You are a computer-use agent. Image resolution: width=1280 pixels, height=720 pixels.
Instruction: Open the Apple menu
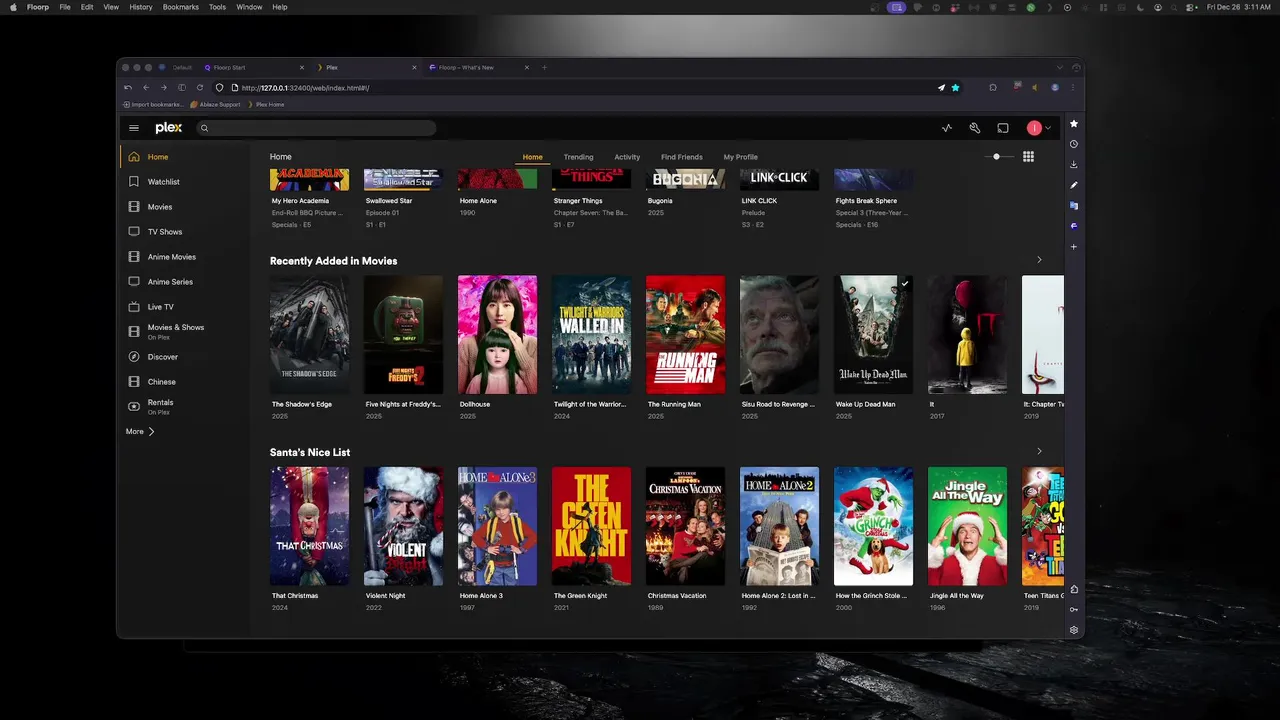click(x=13, y=7)
